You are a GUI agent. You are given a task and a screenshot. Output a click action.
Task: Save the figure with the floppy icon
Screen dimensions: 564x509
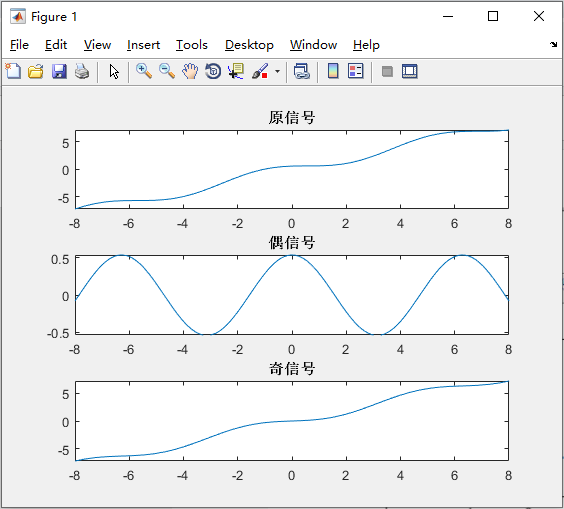click(59, 71)
